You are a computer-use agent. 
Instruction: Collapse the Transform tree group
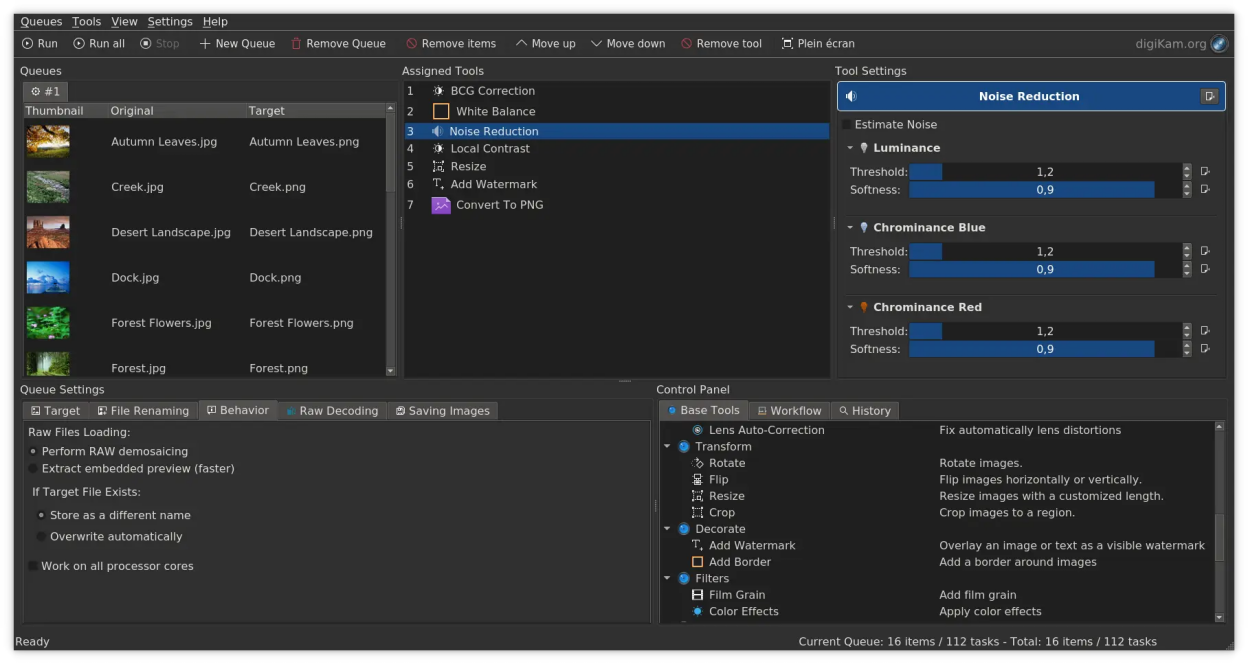667,447
